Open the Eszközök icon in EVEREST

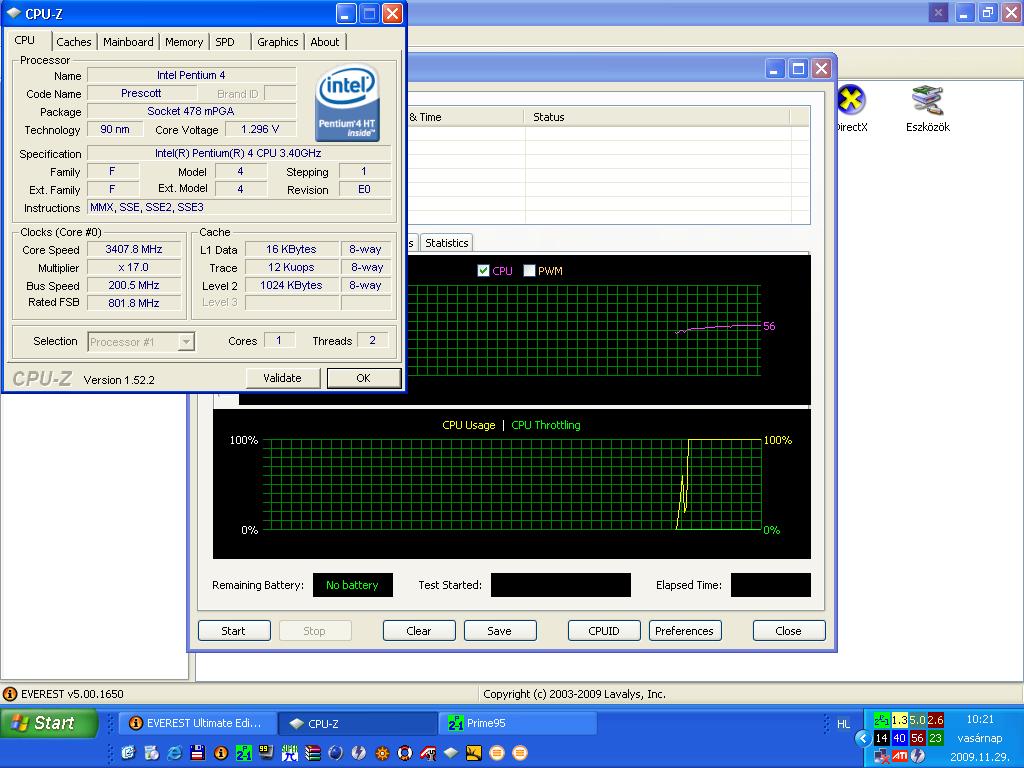click(927, 109)
